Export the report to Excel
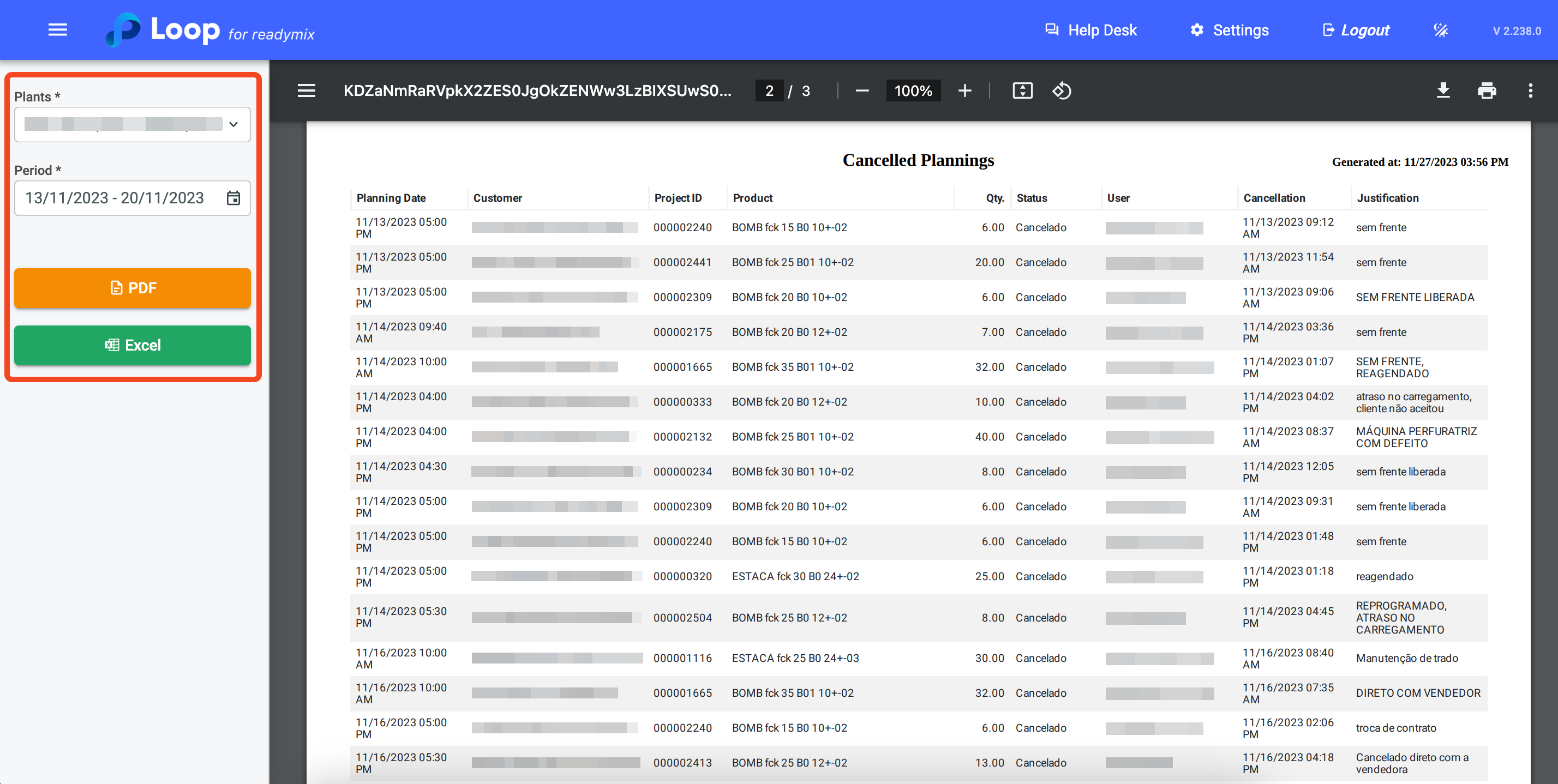 [133, 345]
